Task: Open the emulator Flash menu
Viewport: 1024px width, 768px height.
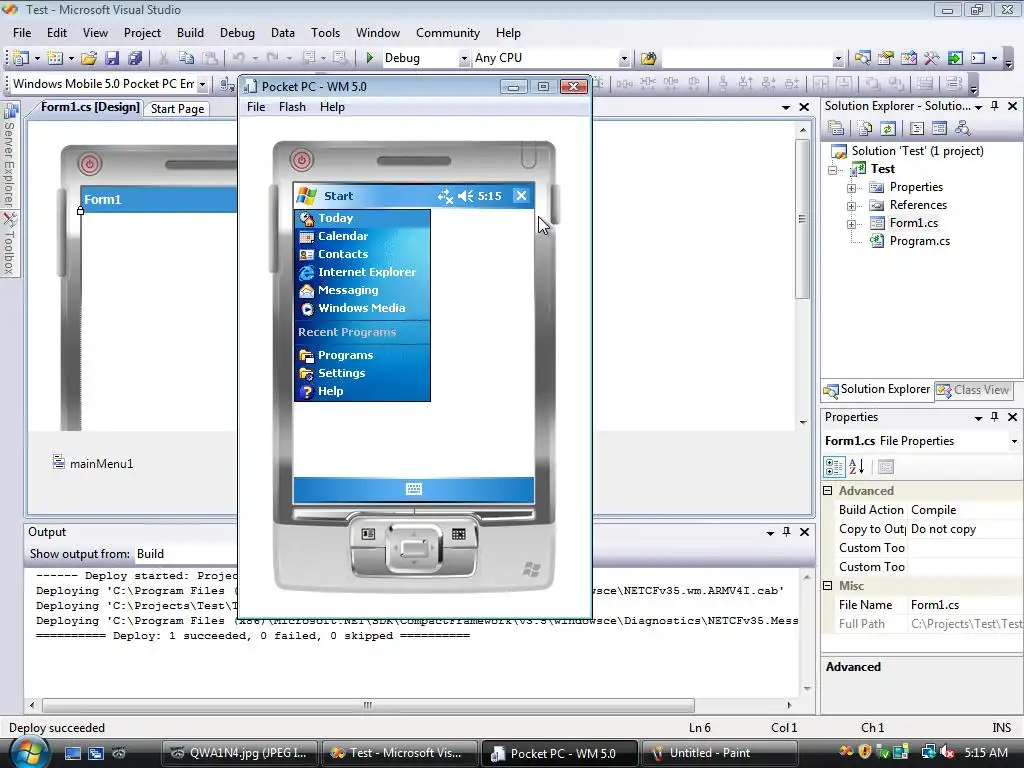Action: click(x=292, y=107)
